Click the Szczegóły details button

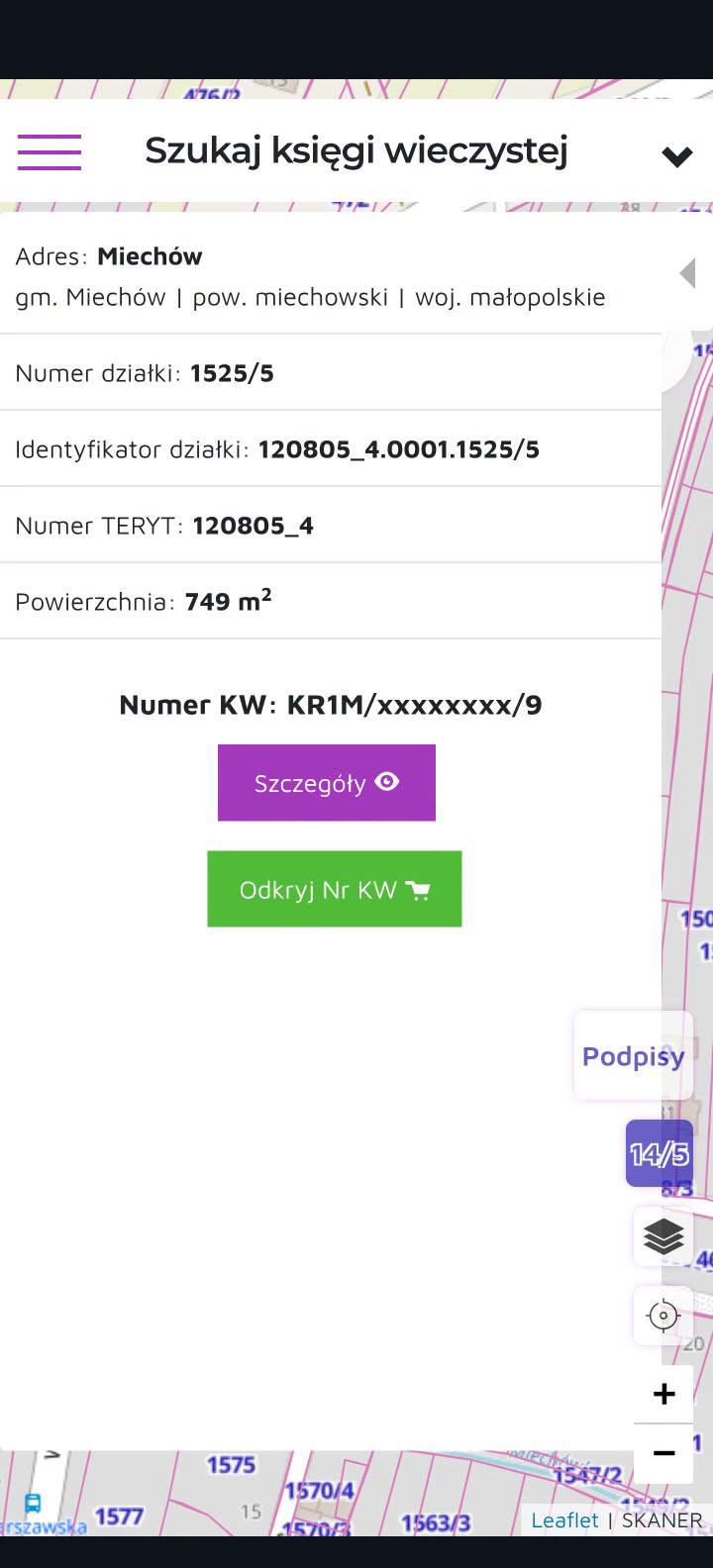tap(327, 783)
